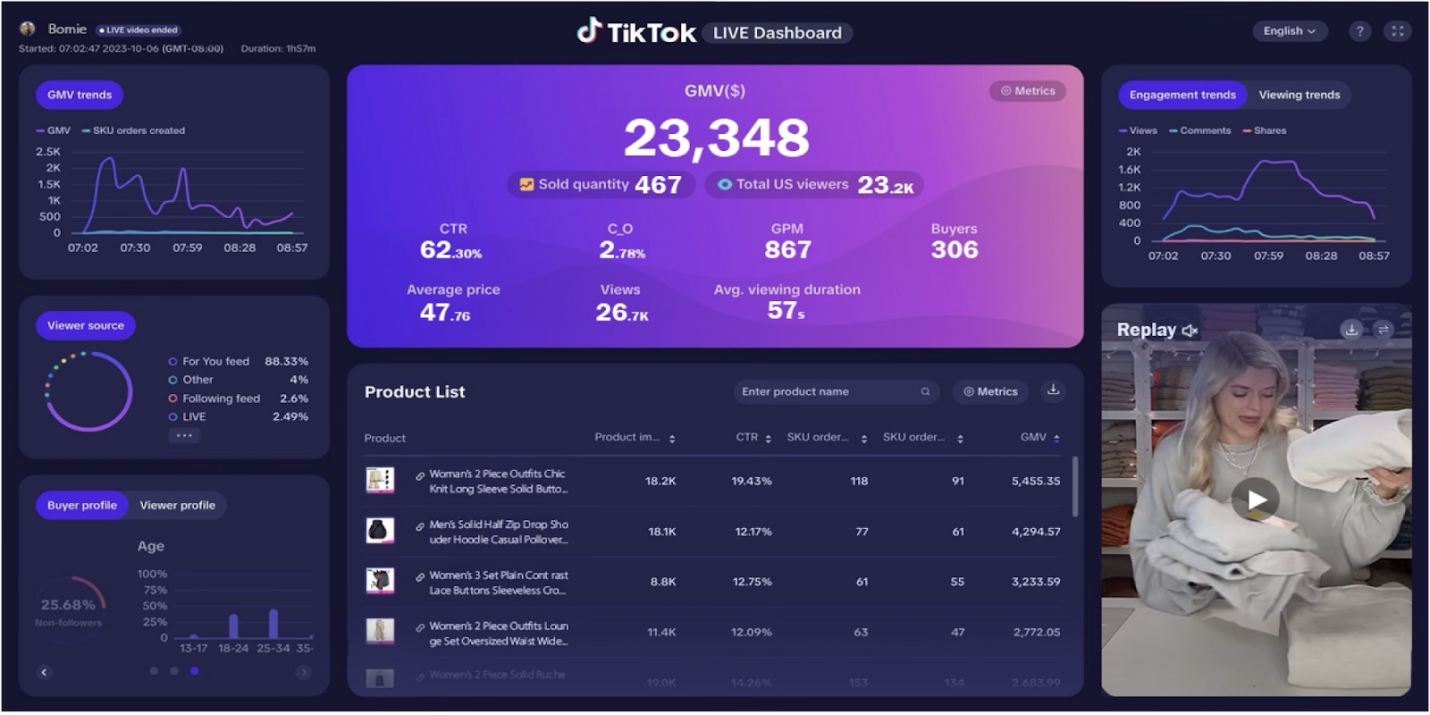This screenshot has height=715, width=1430.
Task: Open Metrics selector in Product List
Action: (x=990, y=392)
